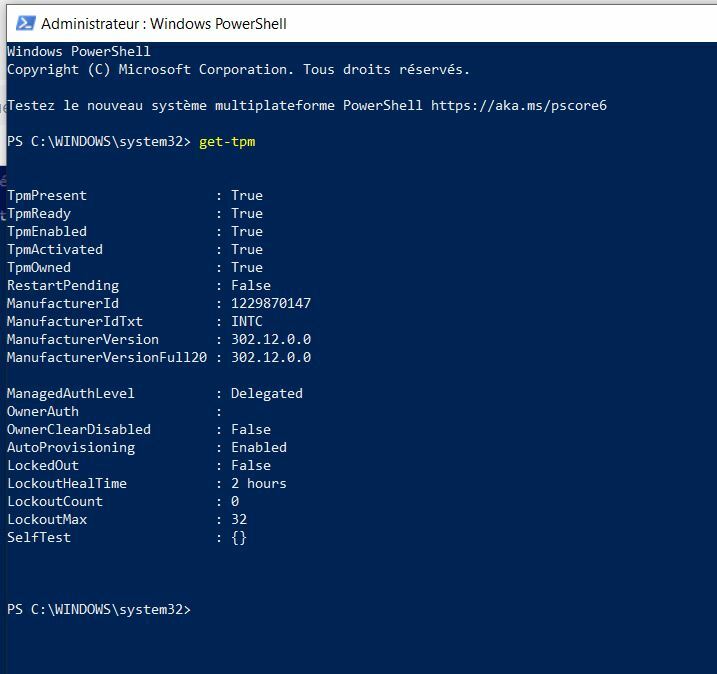Click the "Administrateur : Windows PowerShell" window title

pyautogui.click(x=164, y=23)
